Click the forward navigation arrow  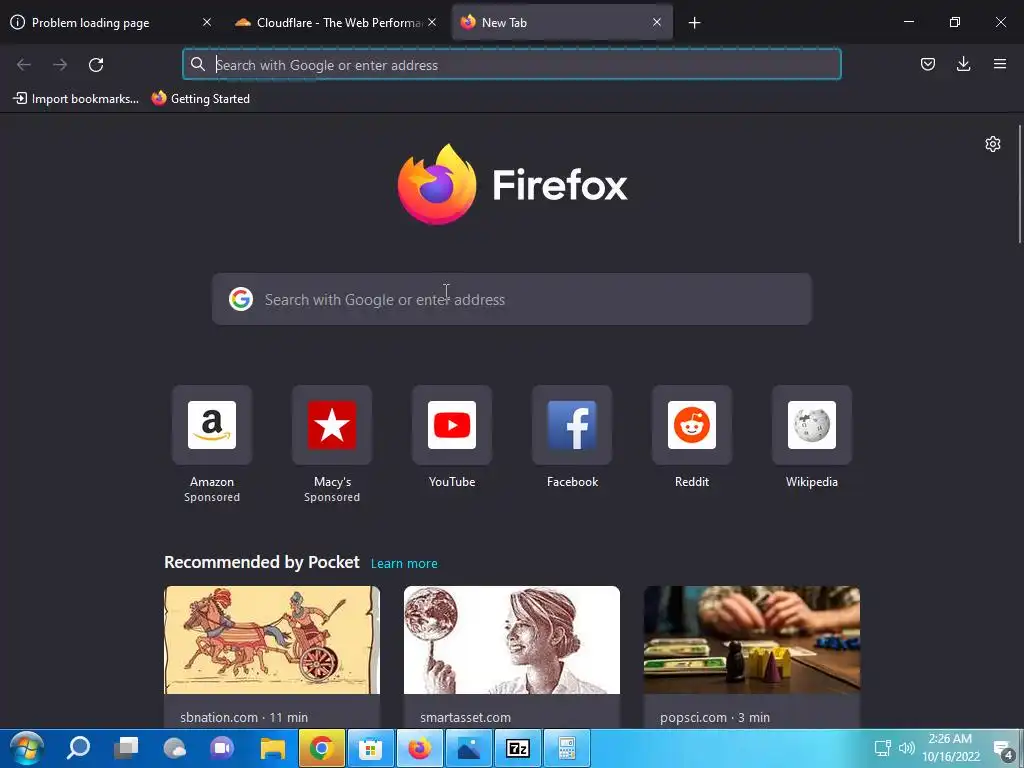[x=60, y=65]
